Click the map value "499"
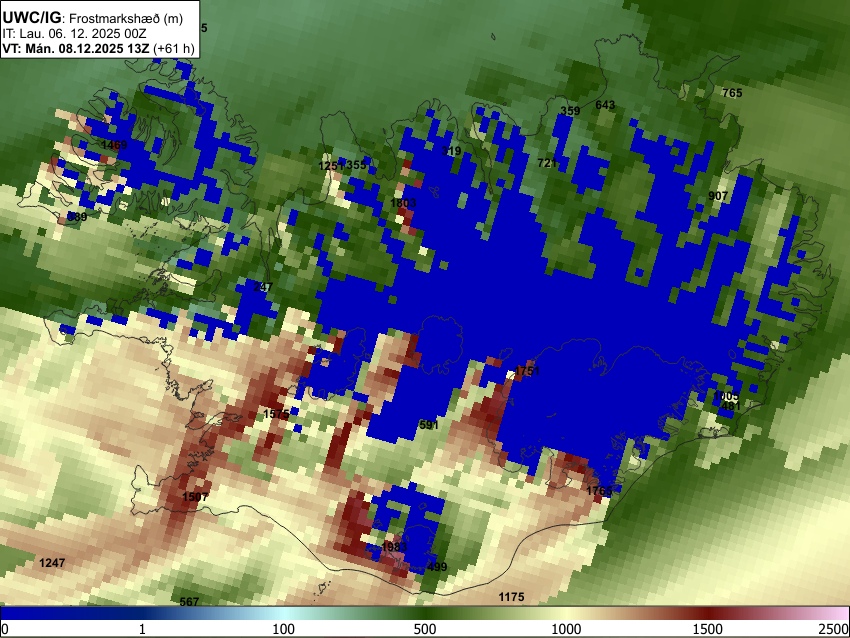This screenshot has height=638, width=850. (x=437, y=568)
